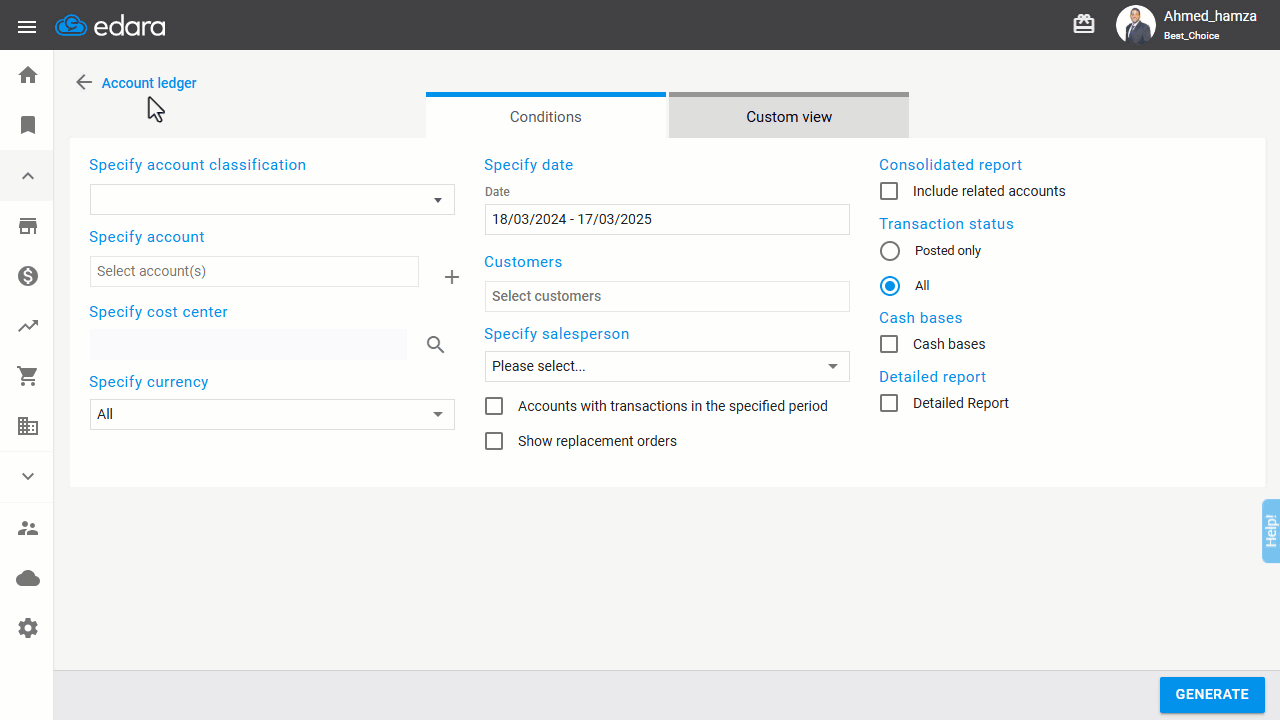Open the Help! side tab
The image size is (1280, 720).
tap(1271, 531)
